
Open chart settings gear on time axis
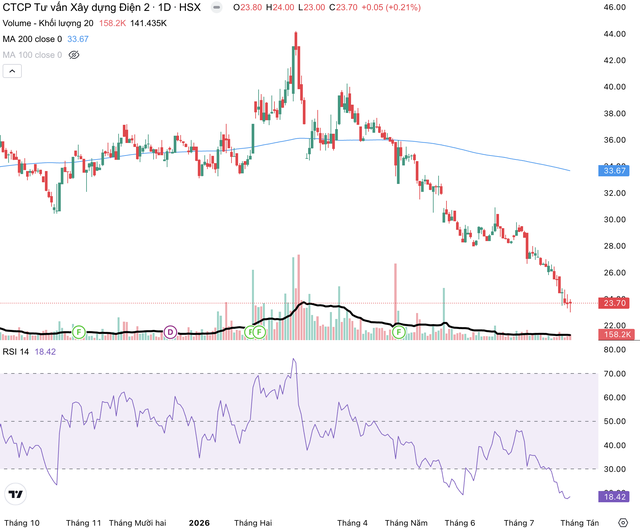click(x=623, y=522)
